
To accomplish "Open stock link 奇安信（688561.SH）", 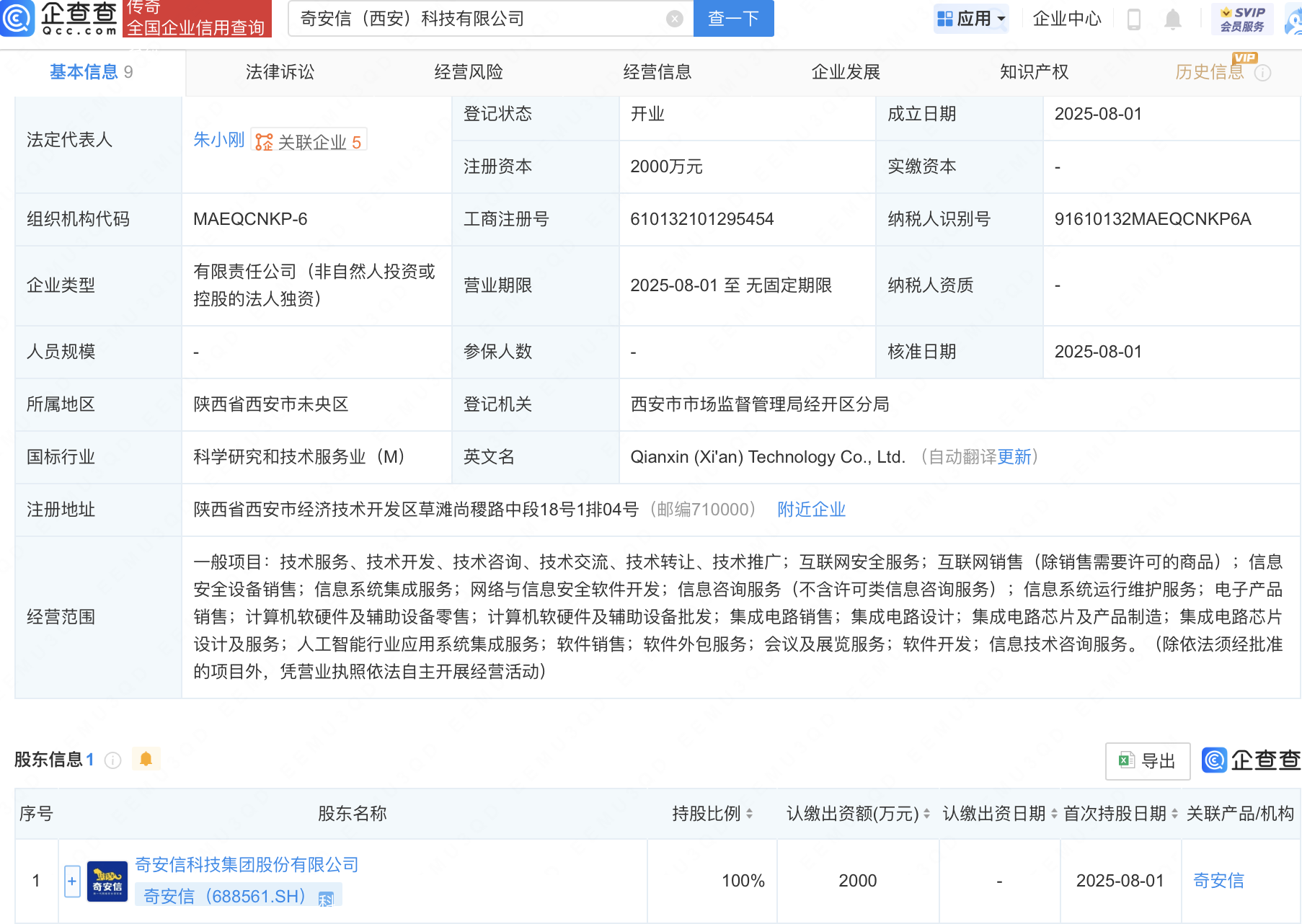I will coord(224,896).
